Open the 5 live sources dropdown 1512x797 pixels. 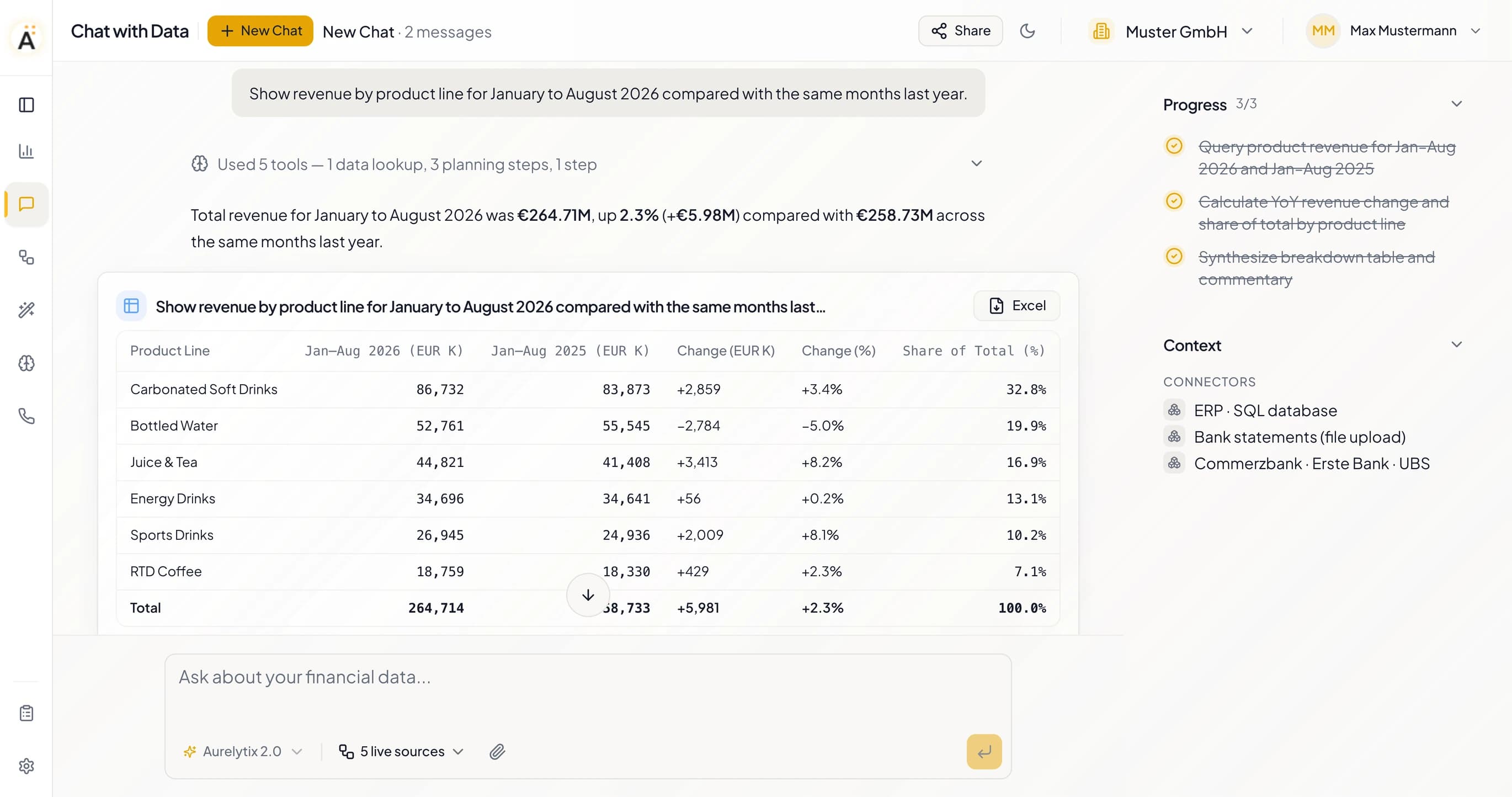click(402, 752)
